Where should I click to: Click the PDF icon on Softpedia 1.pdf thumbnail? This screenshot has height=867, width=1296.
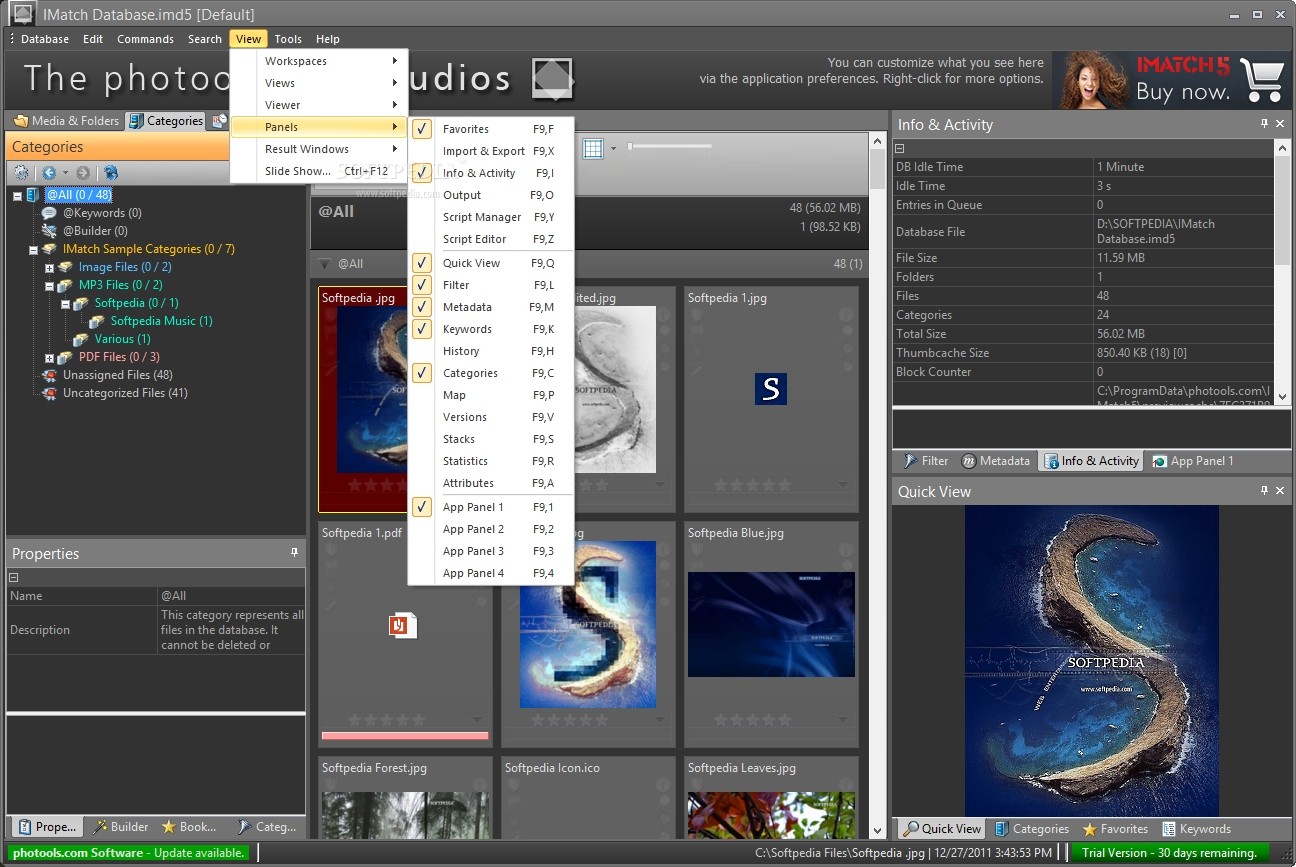tap(403, 625)
